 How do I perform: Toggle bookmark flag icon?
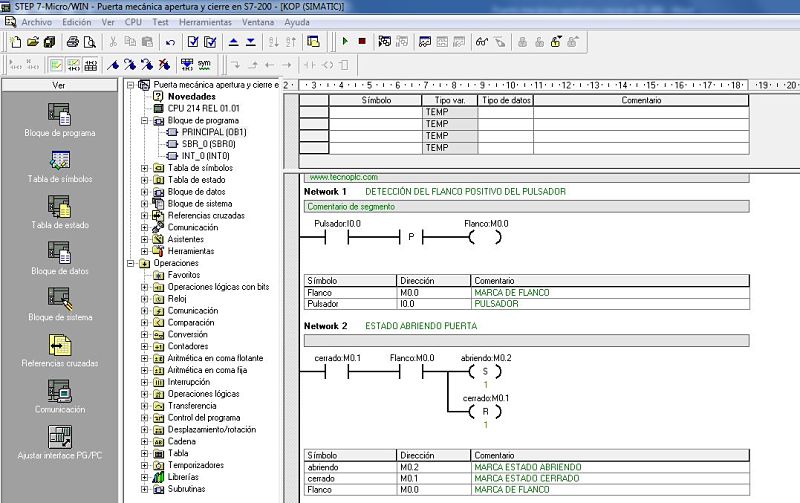(113, 65)
